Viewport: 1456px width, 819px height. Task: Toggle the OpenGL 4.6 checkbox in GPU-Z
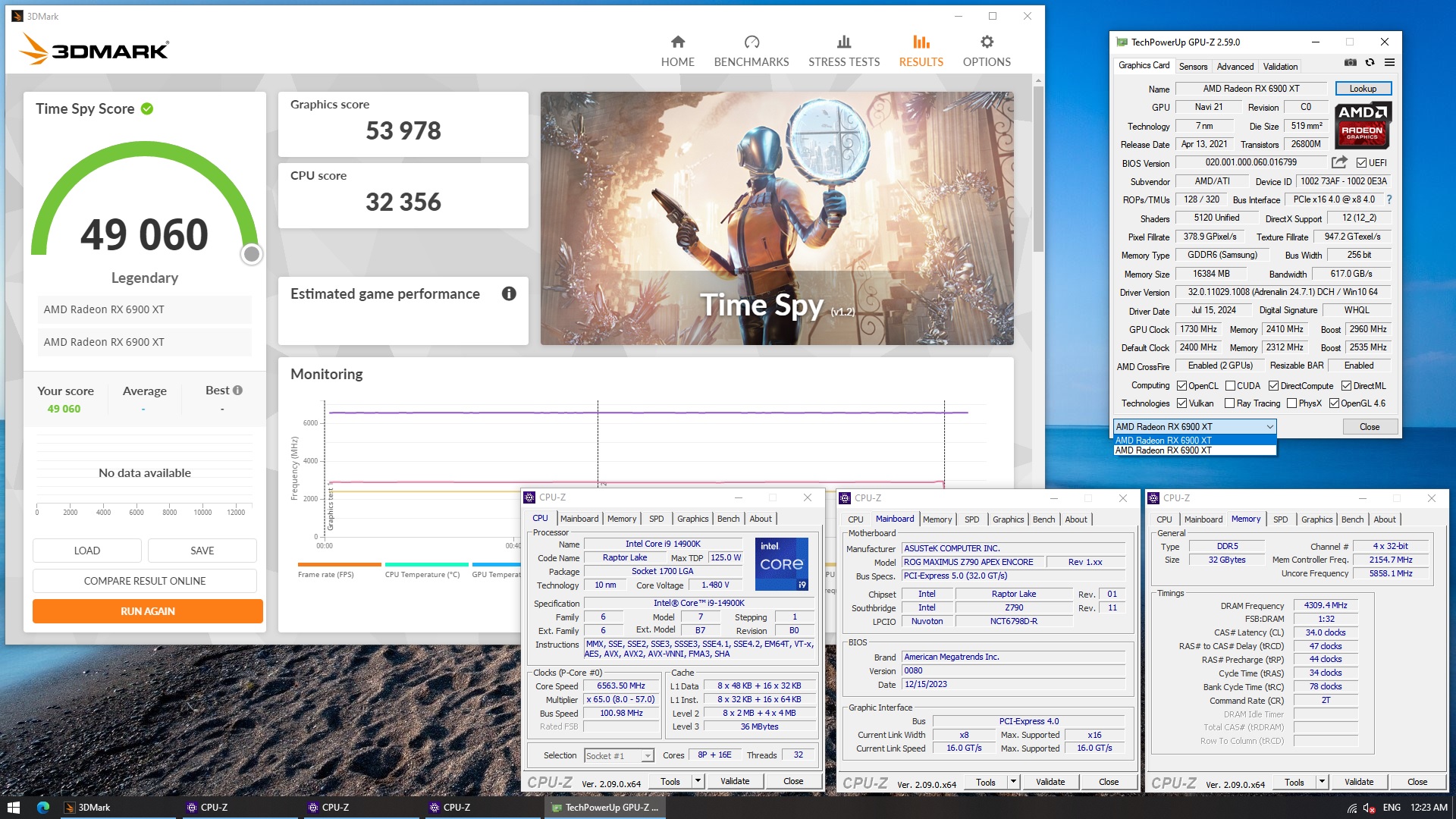click(x=1334, y=403)
